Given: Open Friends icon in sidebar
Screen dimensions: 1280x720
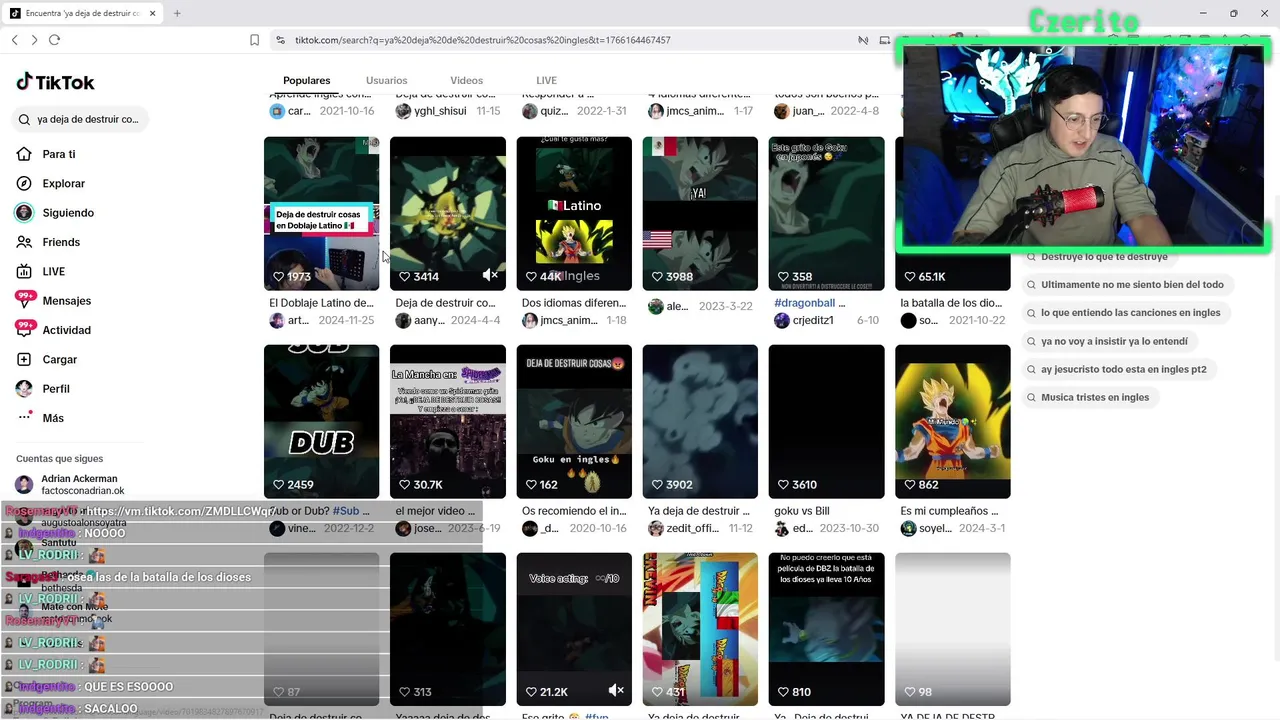Looking at the screenshot, I should (x=24, y=242).
